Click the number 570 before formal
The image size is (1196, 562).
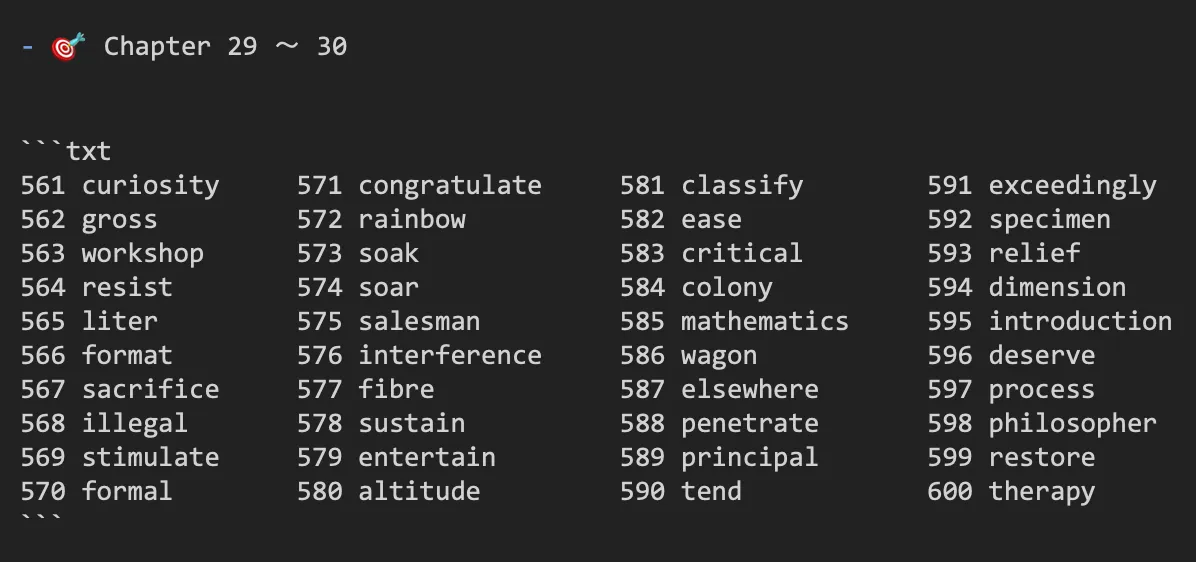tap(43, 491)
